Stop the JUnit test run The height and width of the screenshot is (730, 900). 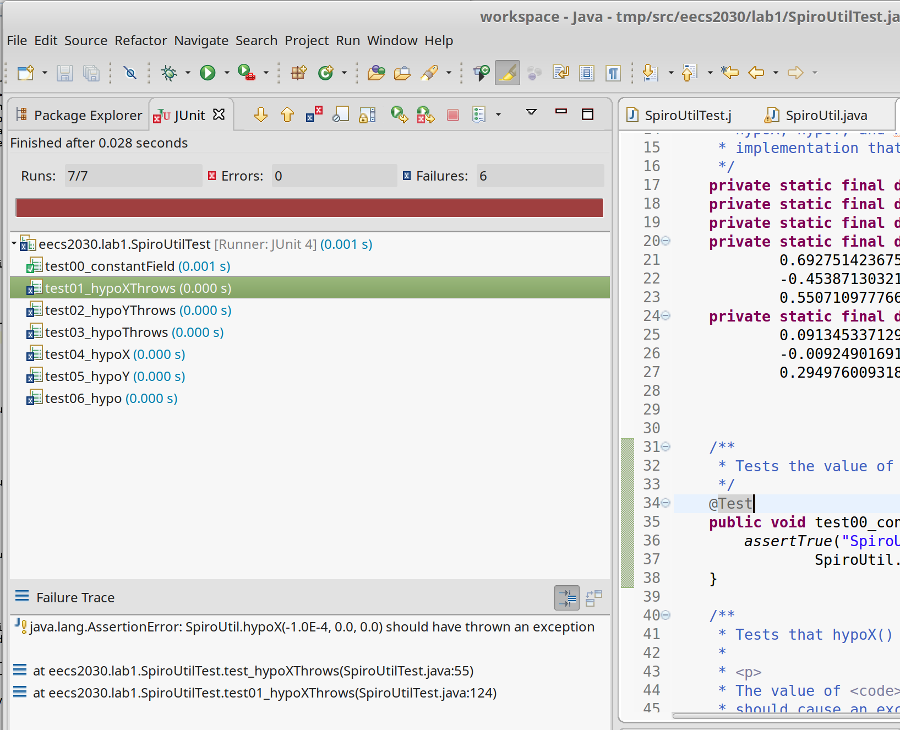click(x=453, y=115)
